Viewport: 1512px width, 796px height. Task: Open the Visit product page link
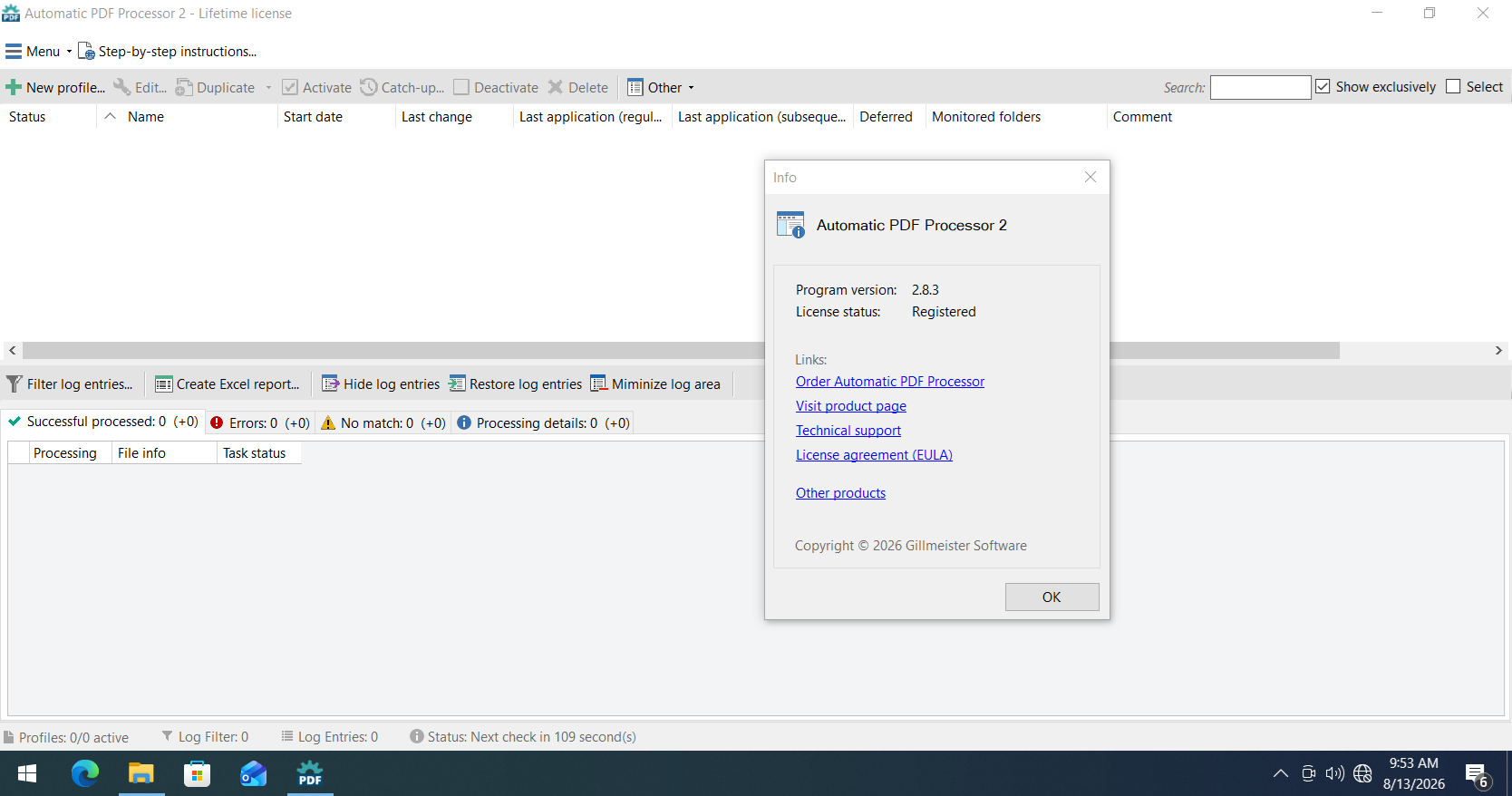(x=851, y=406)
